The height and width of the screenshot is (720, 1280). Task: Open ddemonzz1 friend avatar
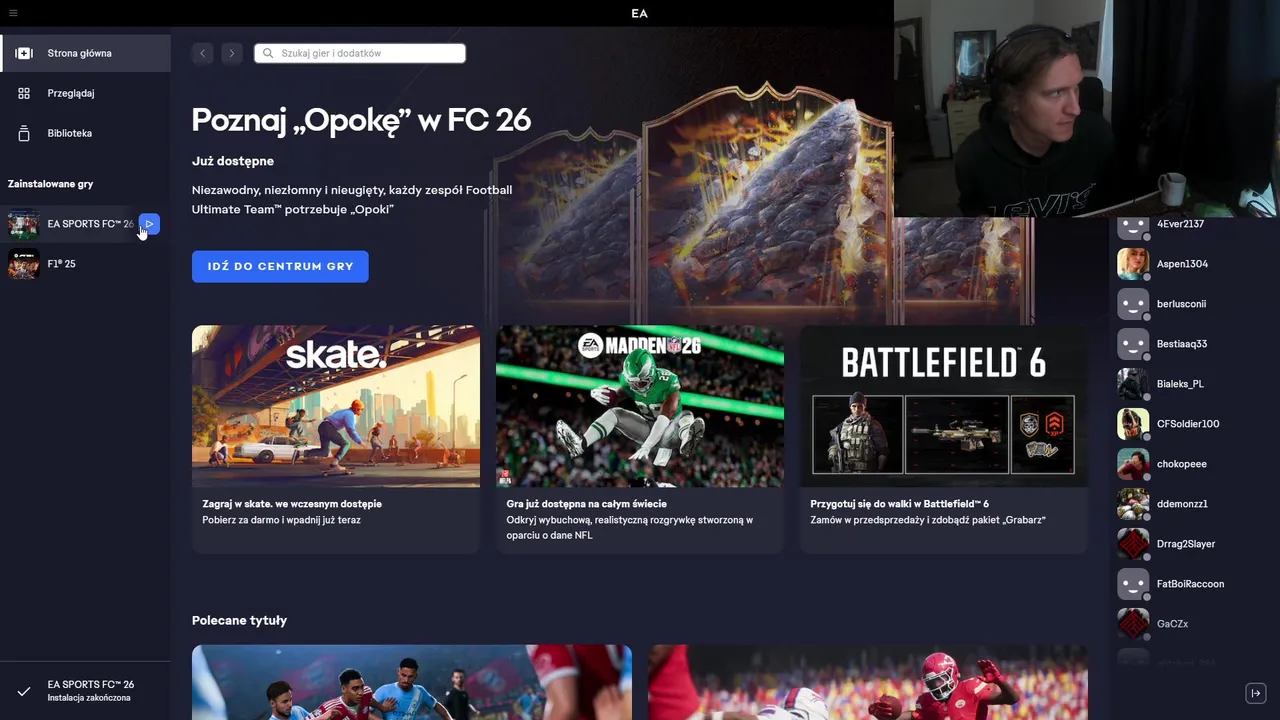pos(1133,504)
